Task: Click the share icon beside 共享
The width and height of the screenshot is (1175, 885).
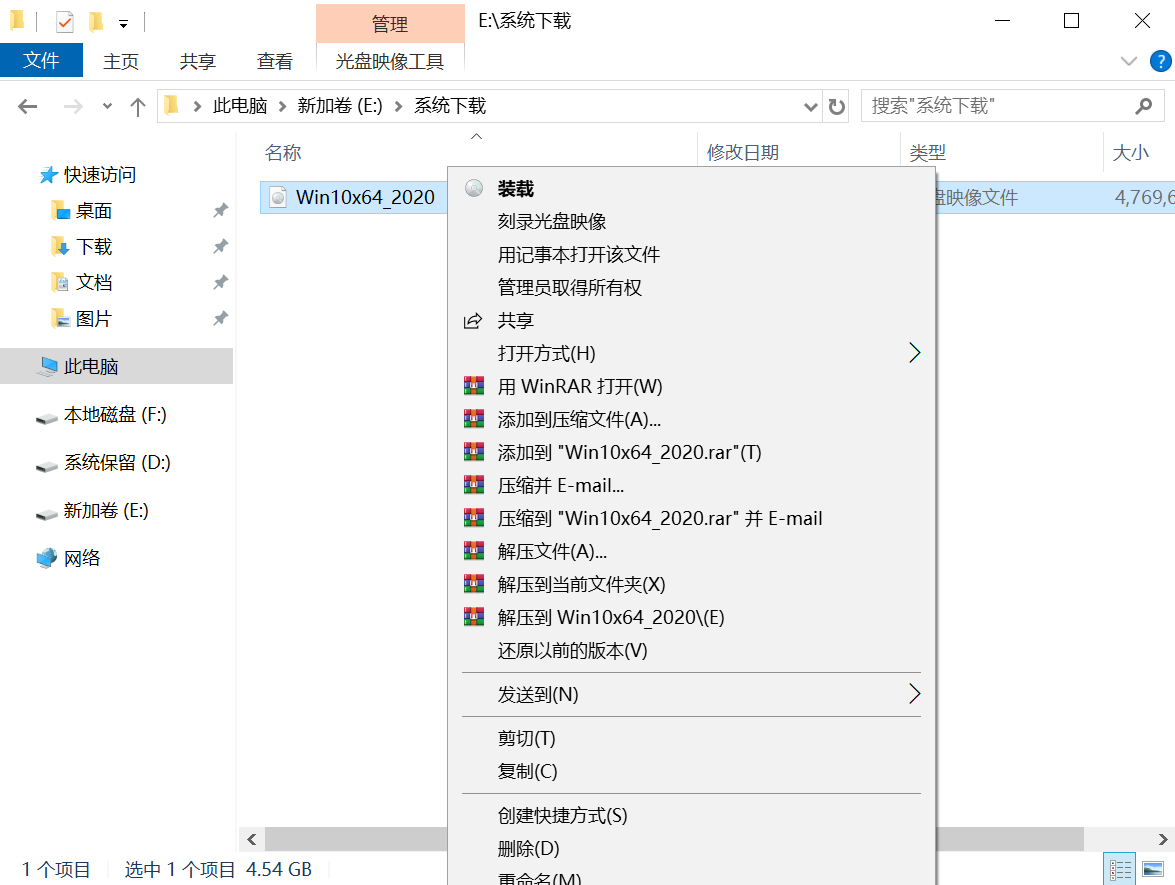Action: [473, 321]
